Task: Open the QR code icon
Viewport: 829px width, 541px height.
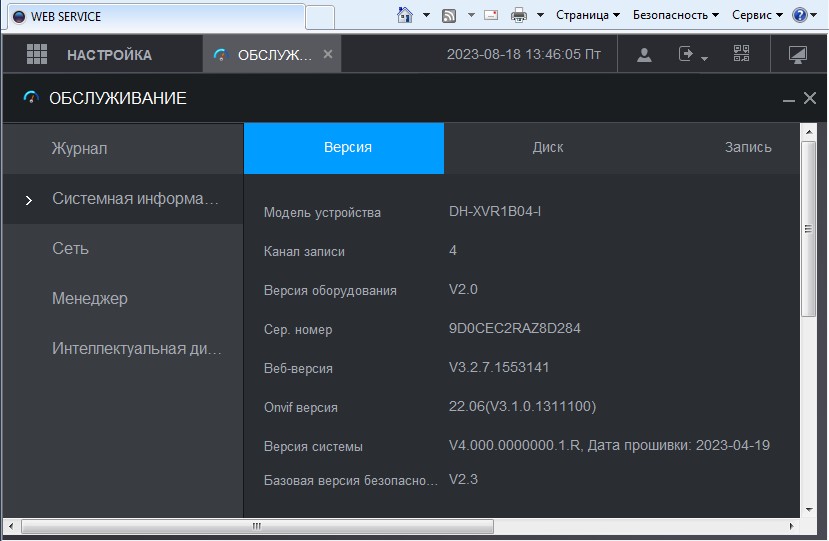Action: click(741, 54)
